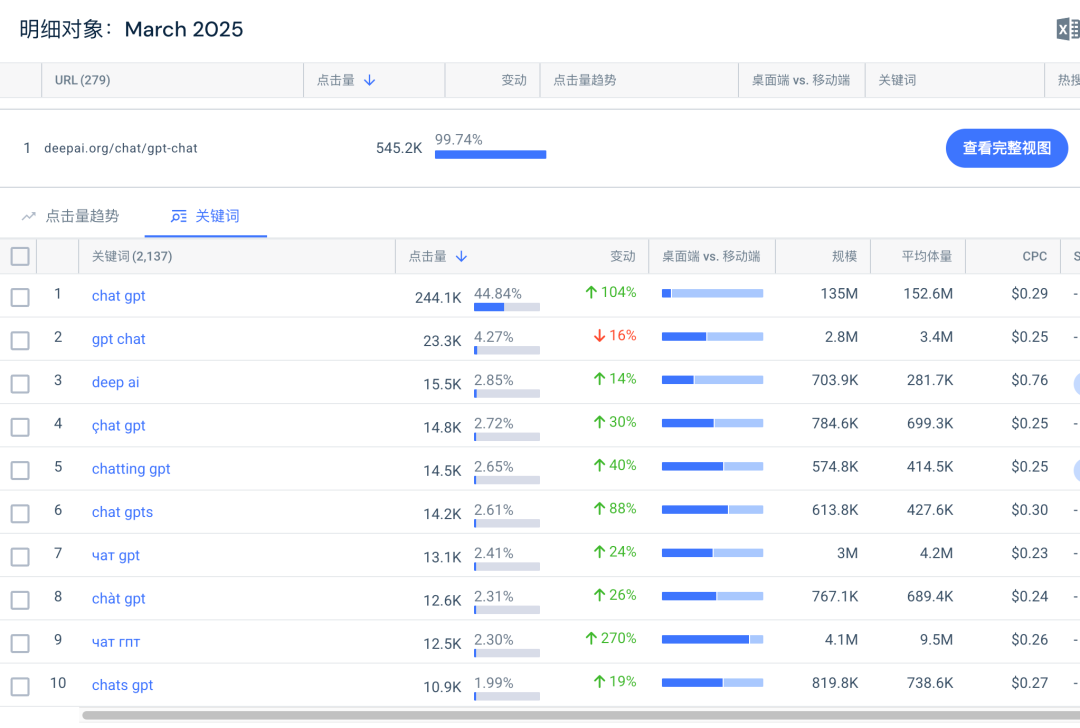Click keyword table 桌面端 vs. 移动端 header
Image resolution: width=1080 pixels, height=728 pixels.
pyautogui.click(x=712, y=257)
